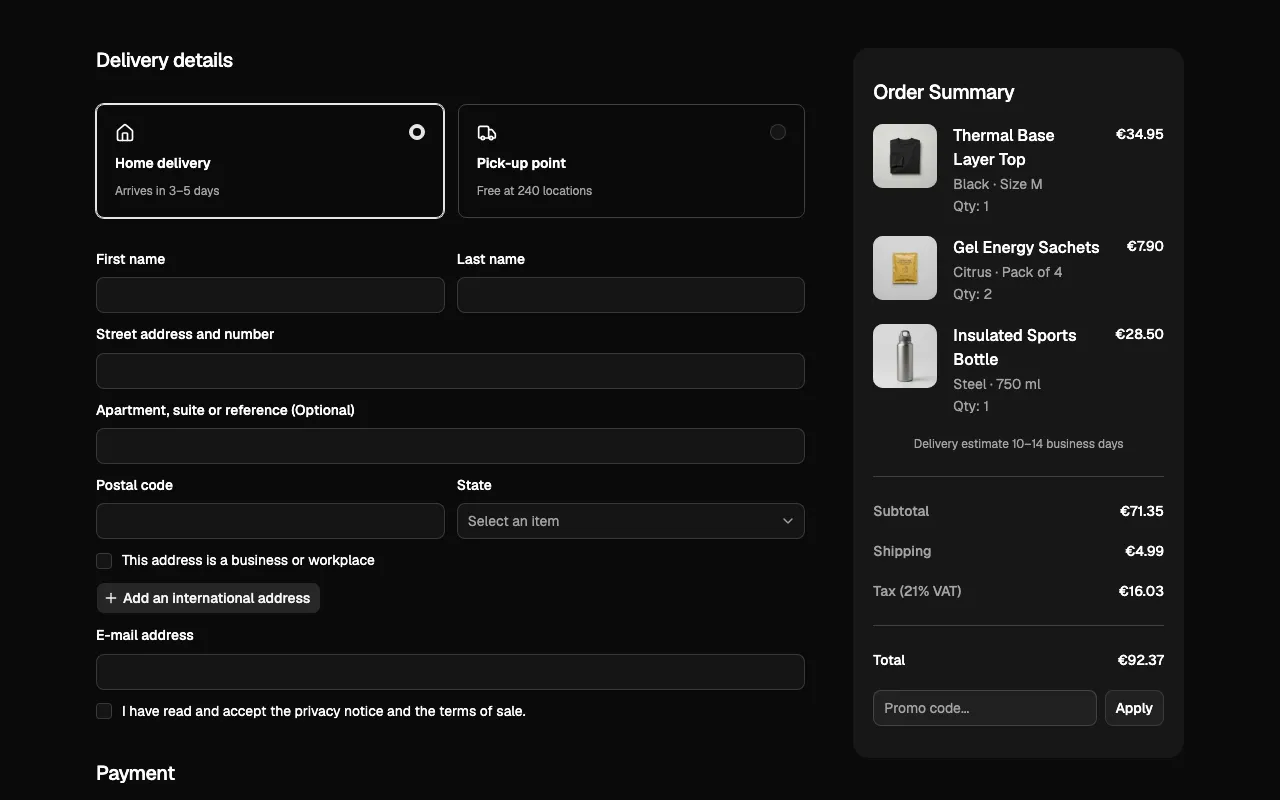Open the Thermal Base Layer Top thumbnail
Viewport: 1280px width, 800px height.
tap(905, 156)
